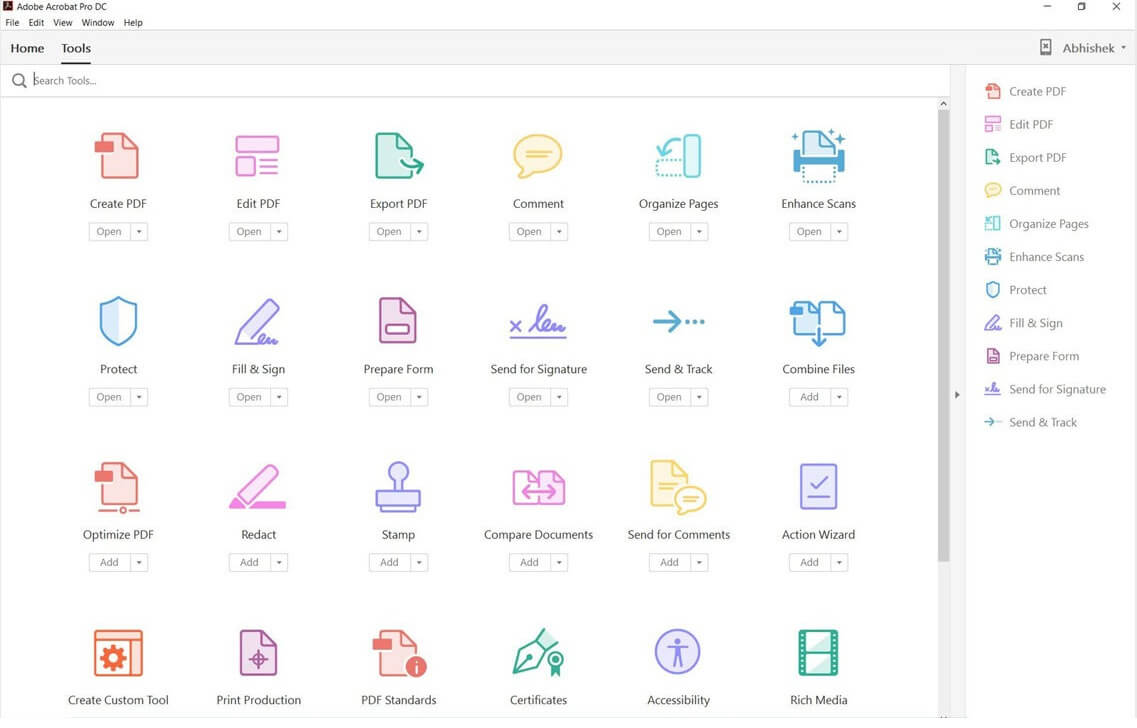Choose the Certificates pen nib icon
This screenshot has width=1137, height=728.
click(538, 652)
